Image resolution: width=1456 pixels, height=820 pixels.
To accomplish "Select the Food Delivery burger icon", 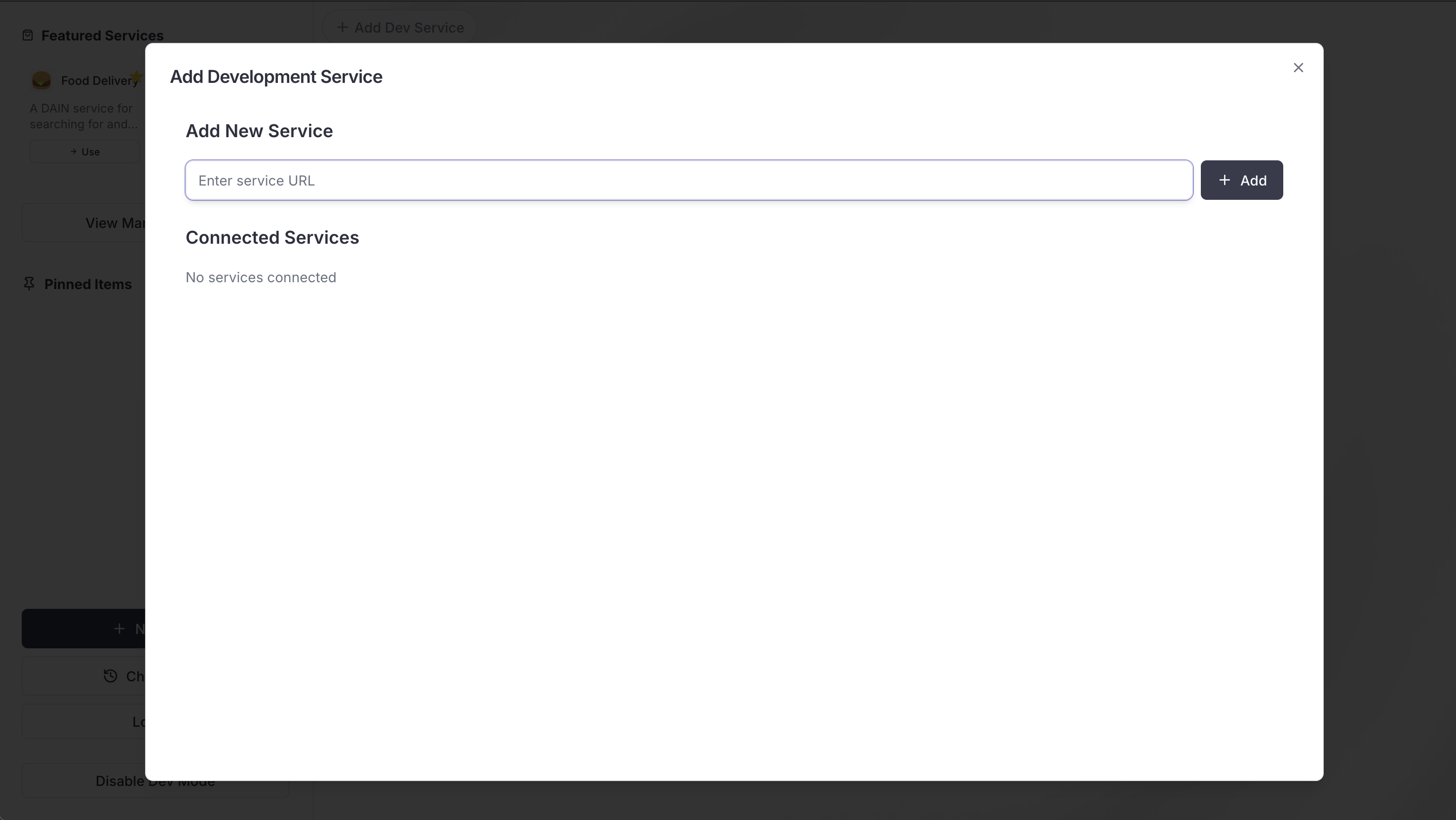I will 41,80.
